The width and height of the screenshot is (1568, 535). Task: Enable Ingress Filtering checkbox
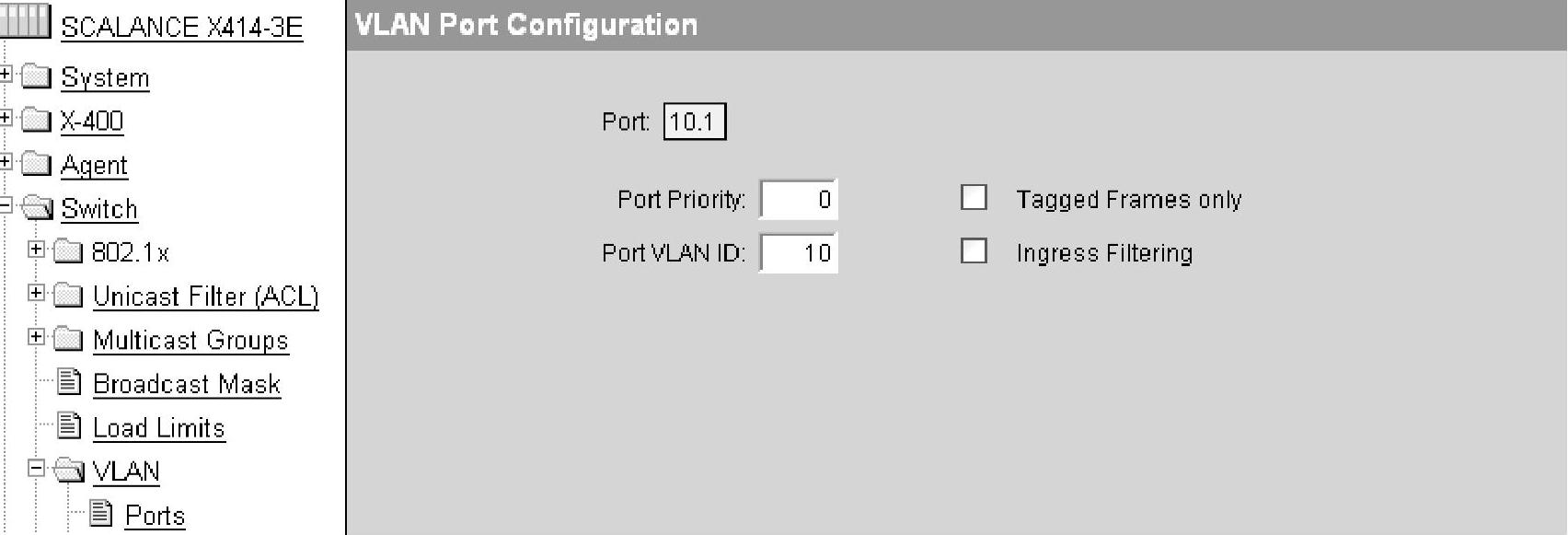point(974,250)
